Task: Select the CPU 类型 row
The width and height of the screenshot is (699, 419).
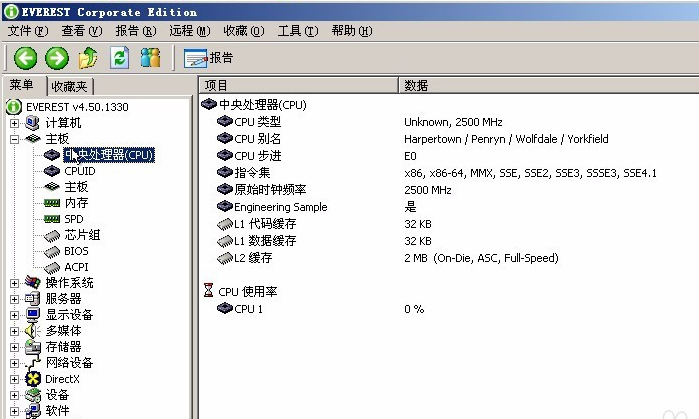Action: click(x=449, y=122)
